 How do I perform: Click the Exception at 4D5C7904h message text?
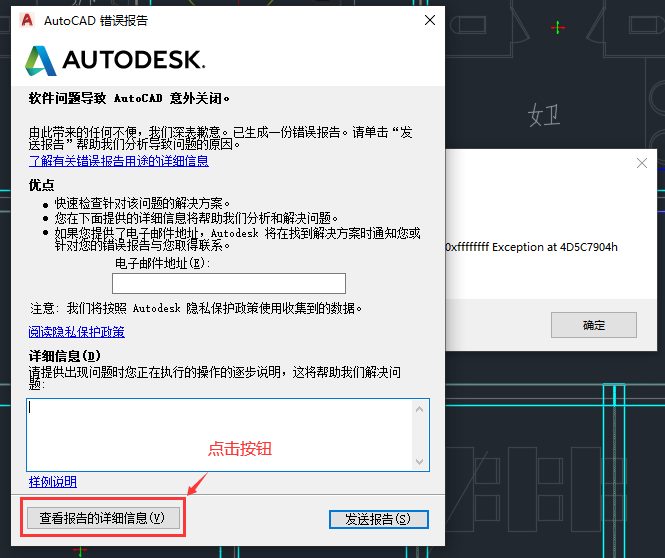531,247
